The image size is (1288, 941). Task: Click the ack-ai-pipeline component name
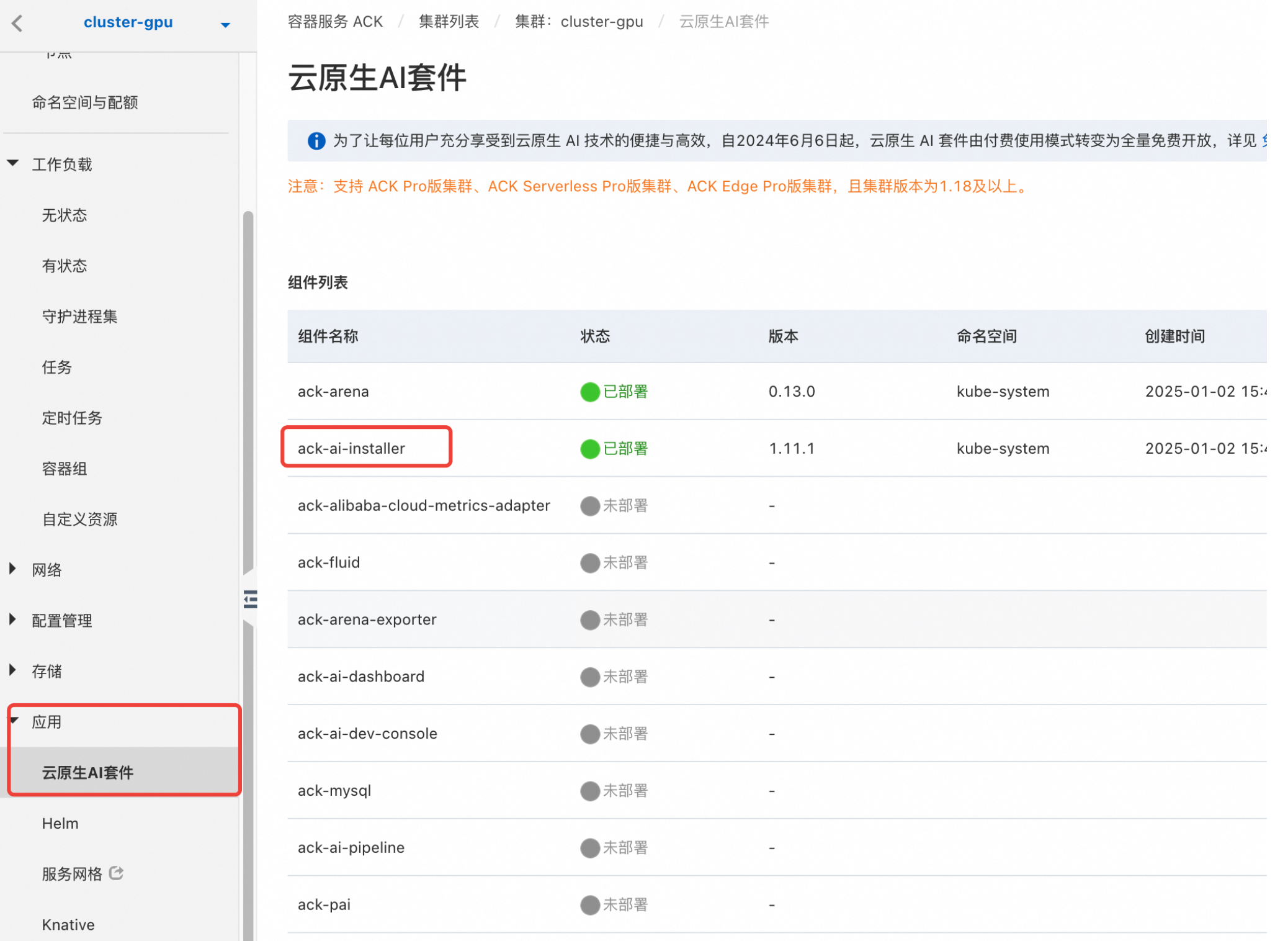(351, 848)
